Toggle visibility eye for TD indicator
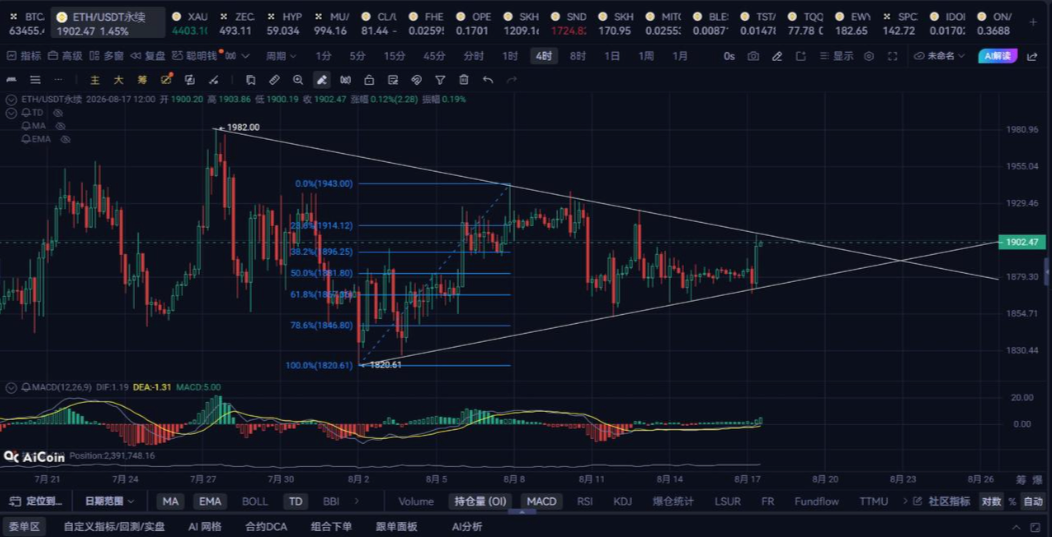This screenshot has height=537, width=1052. click(58, 113)
